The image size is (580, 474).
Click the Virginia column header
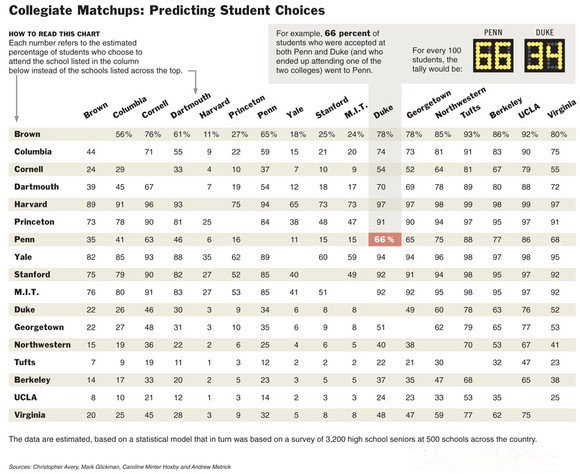pos(561,109)
